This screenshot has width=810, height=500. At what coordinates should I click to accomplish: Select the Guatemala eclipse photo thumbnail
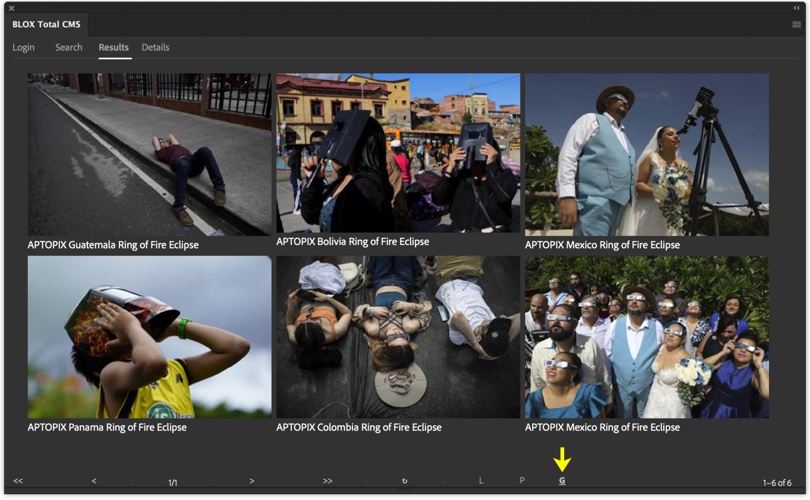click(149, 154)
